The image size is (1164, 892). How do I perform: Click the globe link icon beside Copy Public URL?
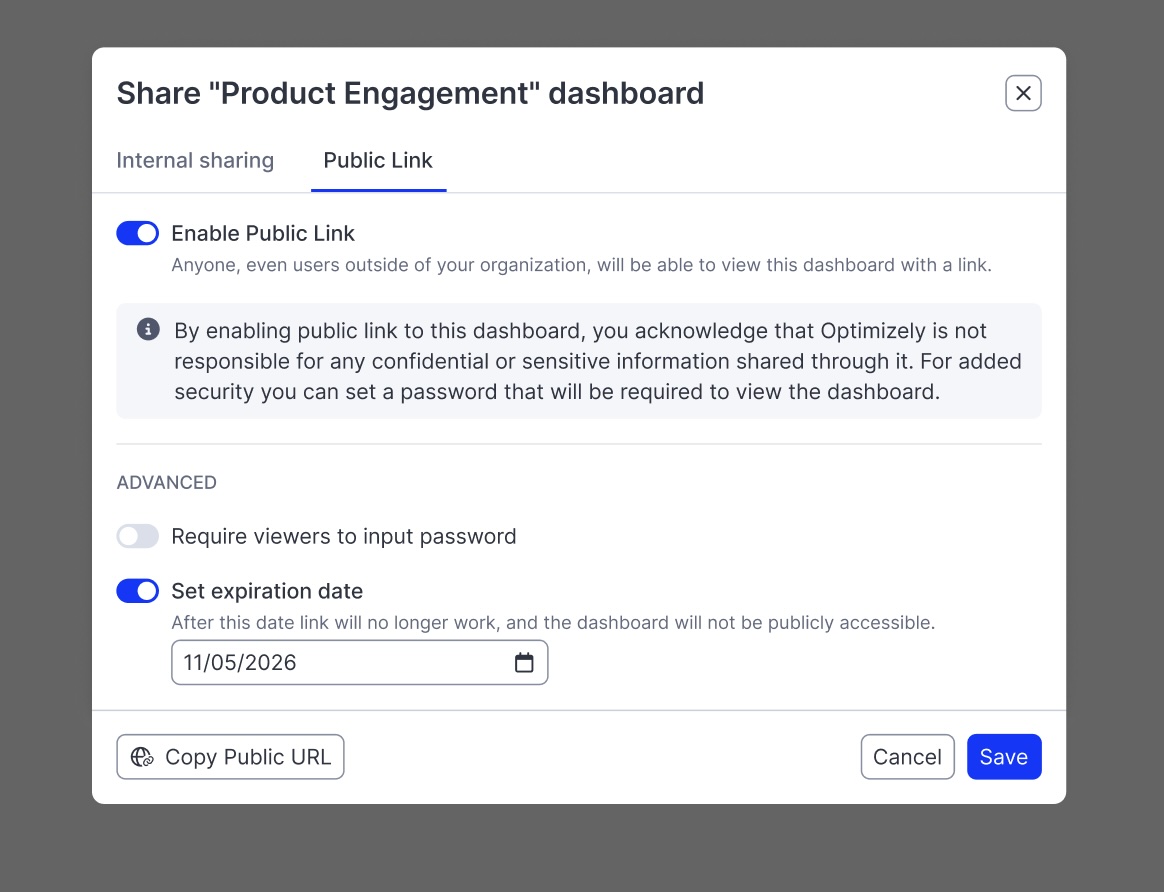pyautogui.click(x=142, y=757)
